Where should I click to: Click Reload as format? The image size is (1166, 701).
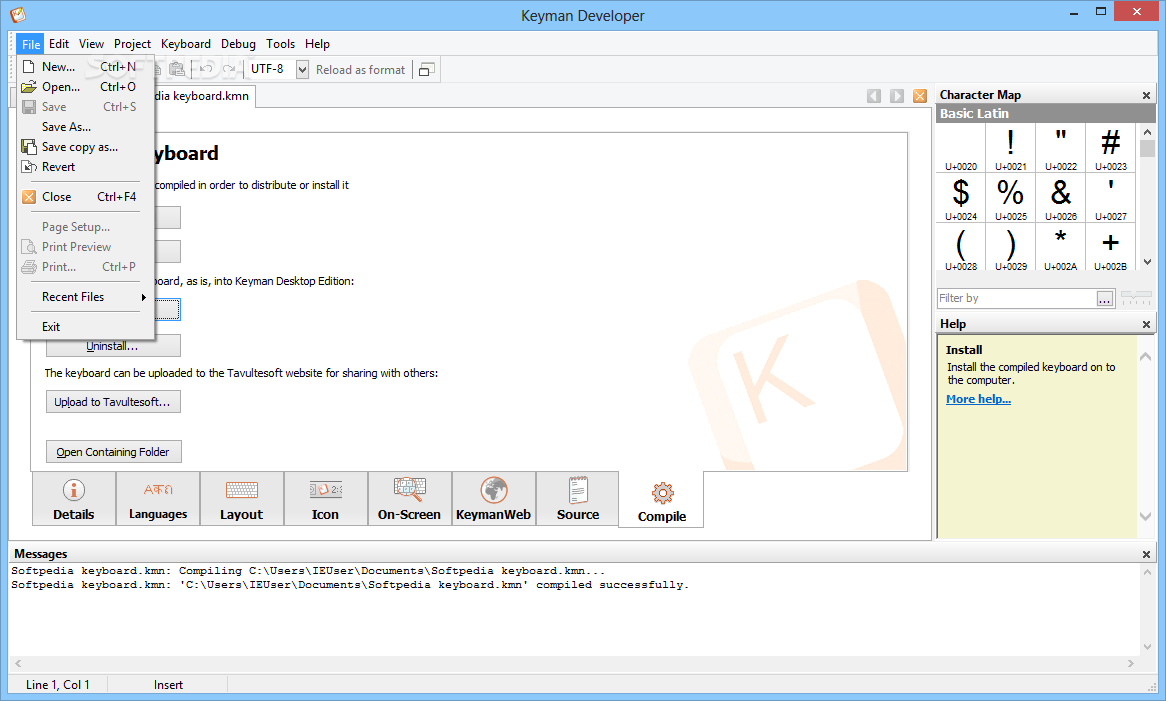pyautogui.click(x=361, y=70)
